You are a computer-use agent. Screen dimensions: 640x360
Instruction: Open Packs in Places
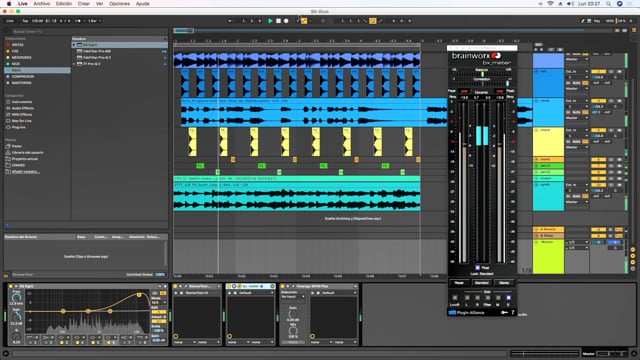click(16, 146)
